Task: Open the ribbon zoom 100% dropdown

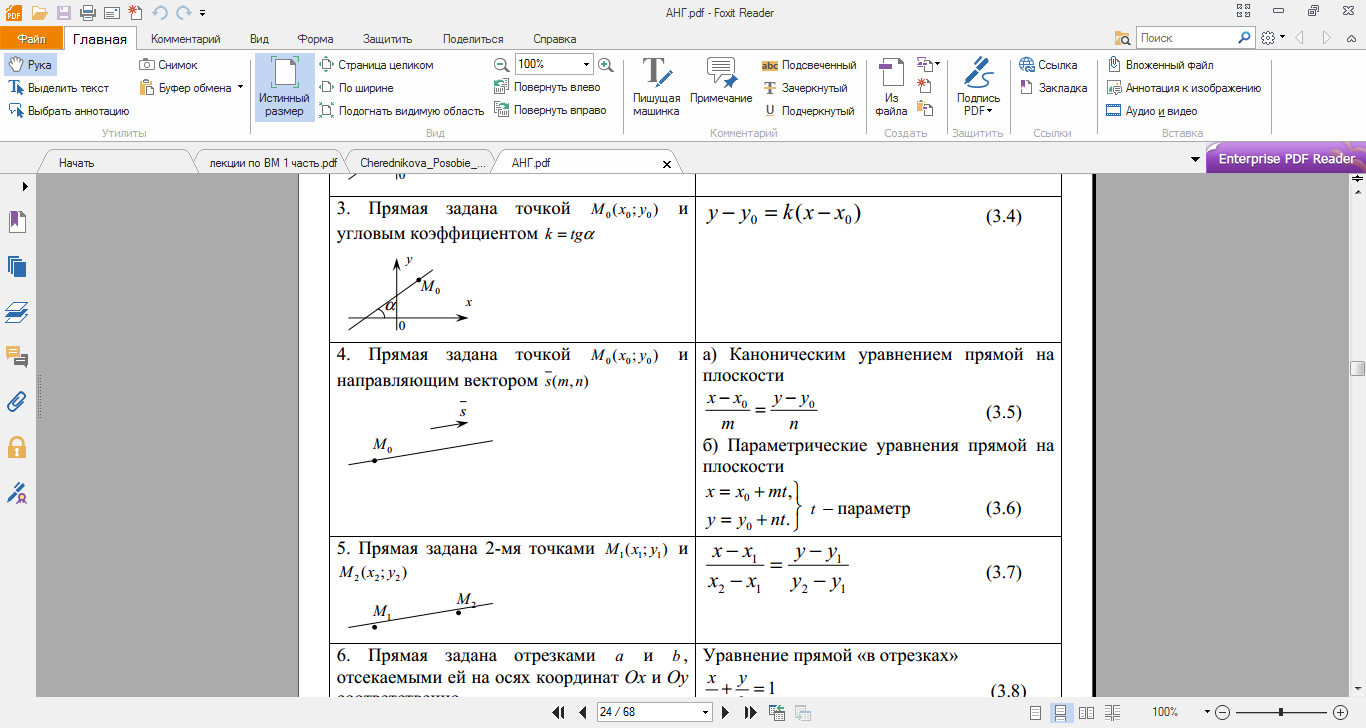Action: [x=586, y=64]
